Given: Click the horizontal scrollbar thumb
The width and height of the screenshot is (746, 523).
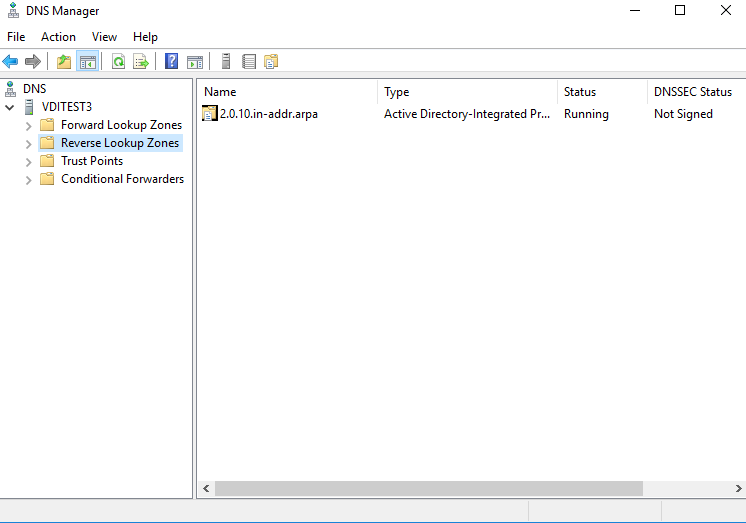Looking at the screenshot, I should tap(429, 488).
